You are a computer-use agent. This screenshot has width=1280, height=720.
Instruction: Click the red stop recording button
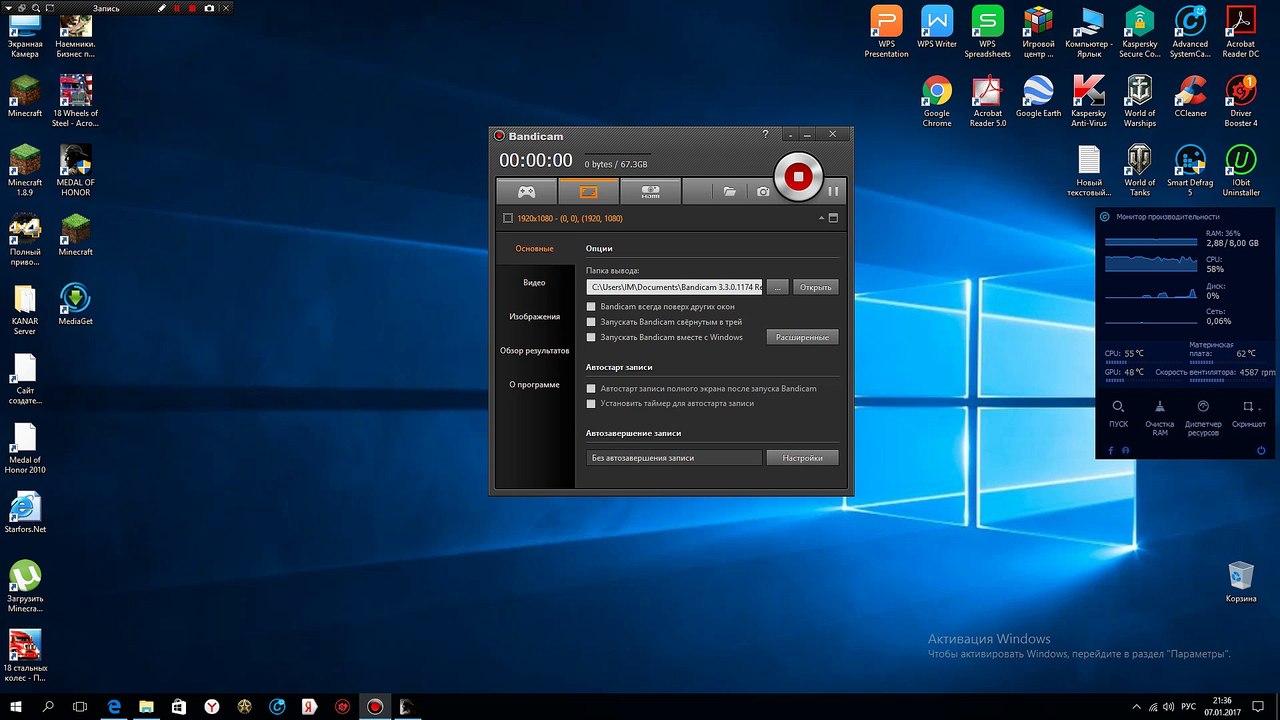pyautogui.click(x=797, y=177)
